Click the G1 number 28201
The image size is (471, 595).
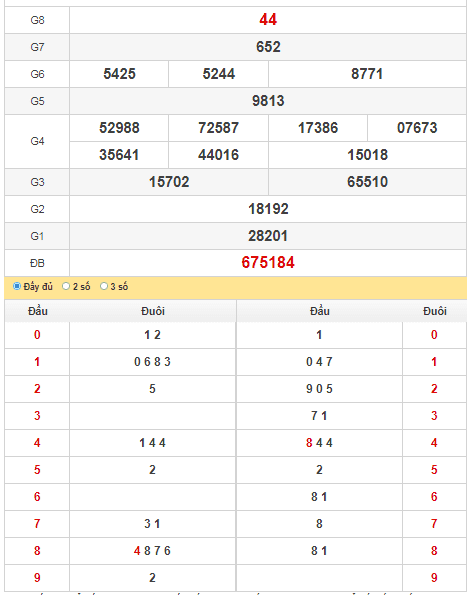coord(268,236)
